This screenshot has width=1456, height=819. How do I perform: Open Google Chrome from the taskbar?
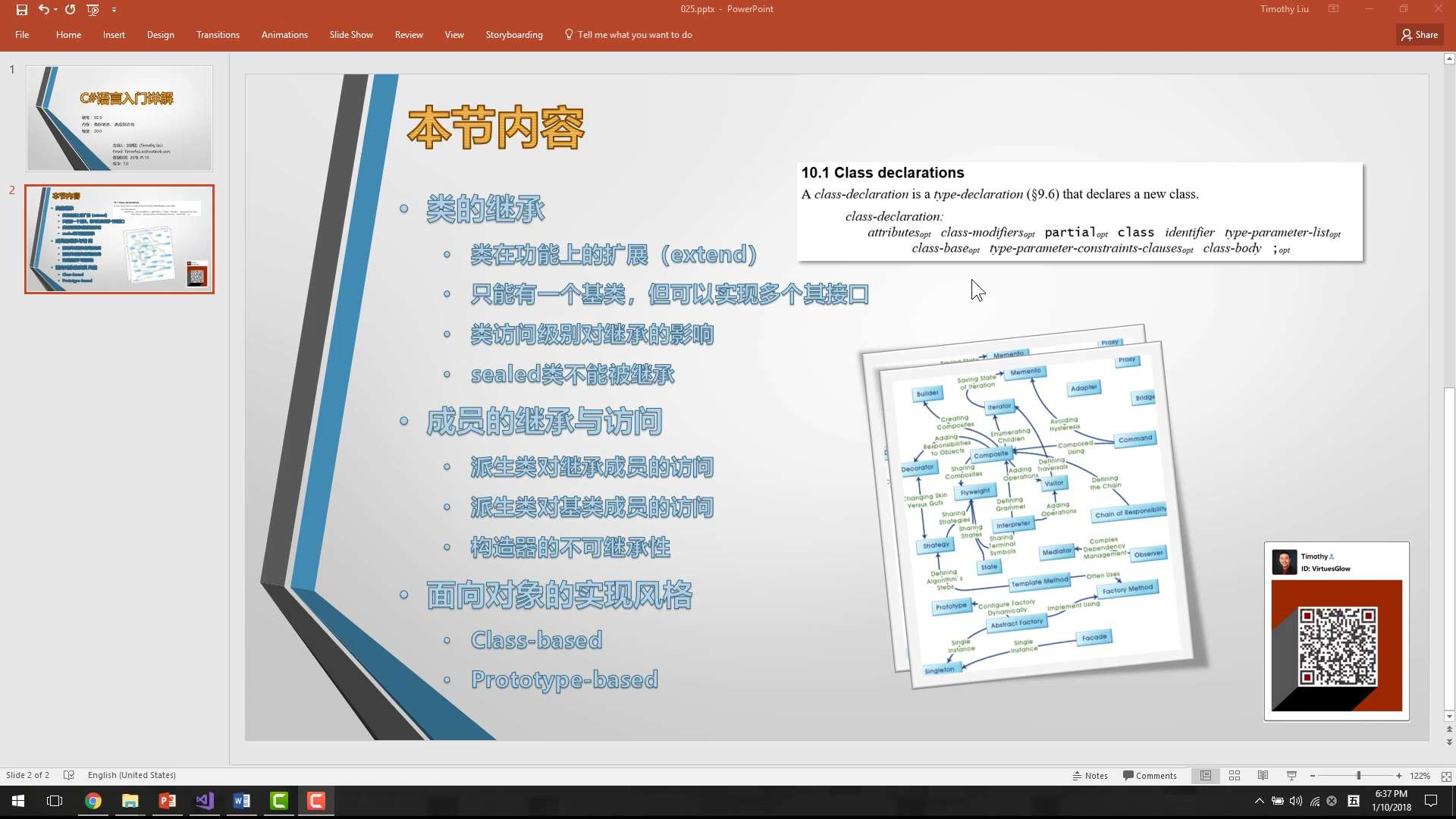pyautogui.click(x=93, y=801)
